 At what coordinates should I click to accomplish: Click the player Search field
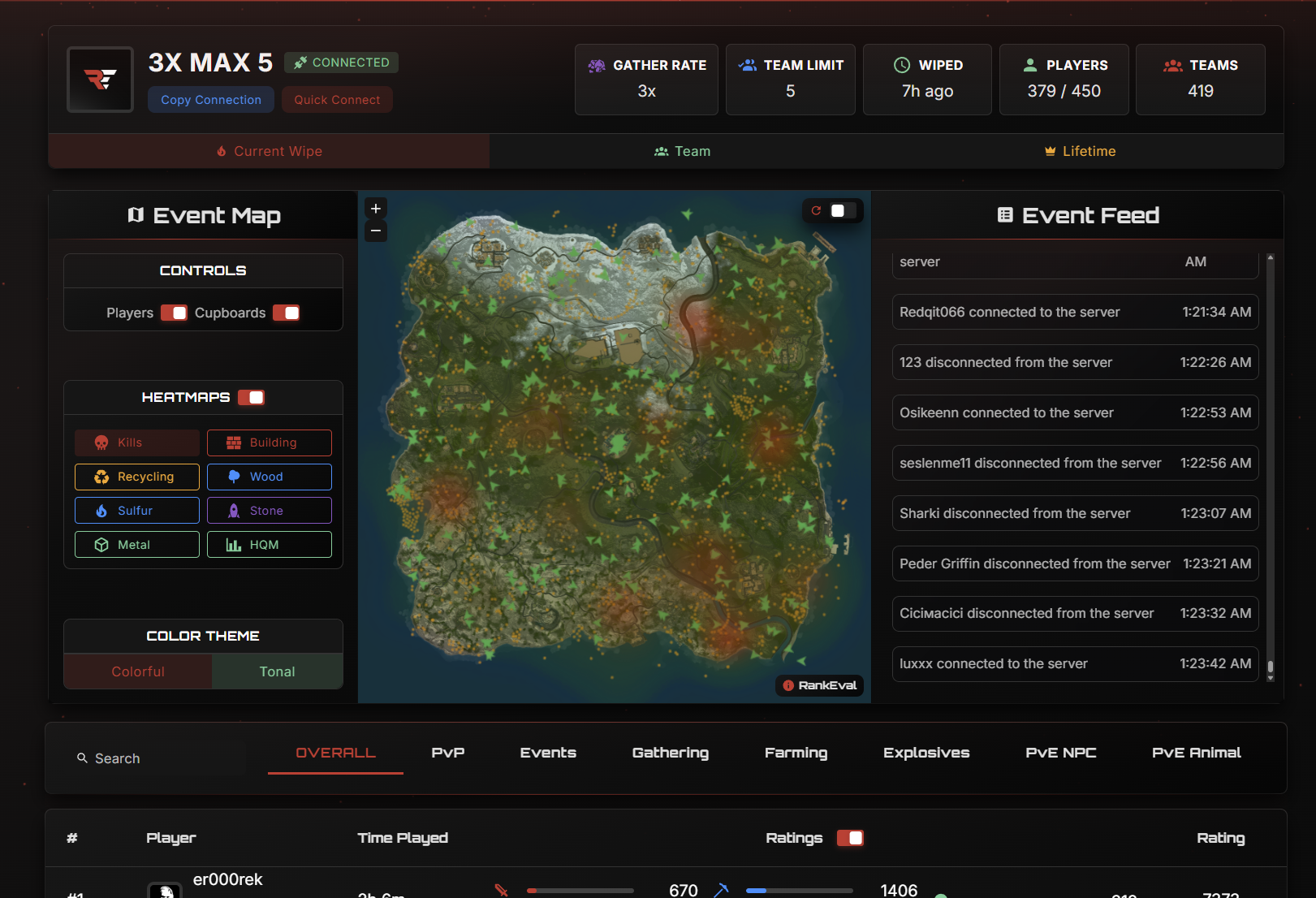coord(154,758)
